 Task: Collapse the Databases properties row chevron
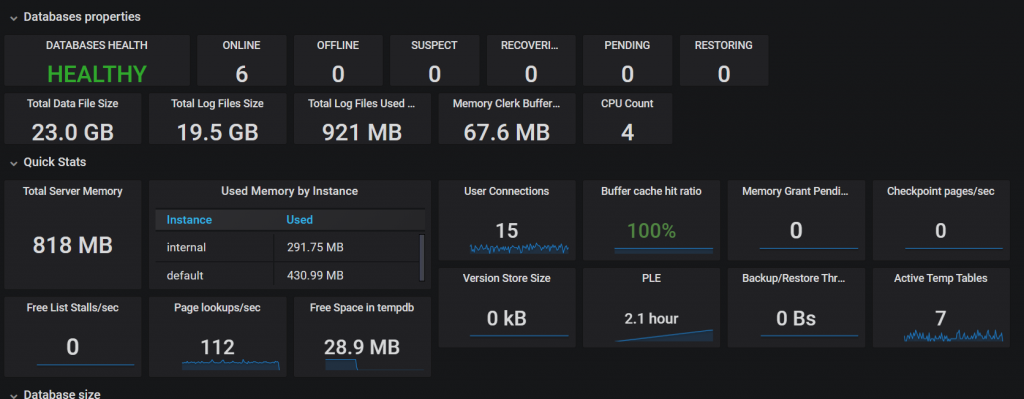pyautogui.click(x=13, y=18)
